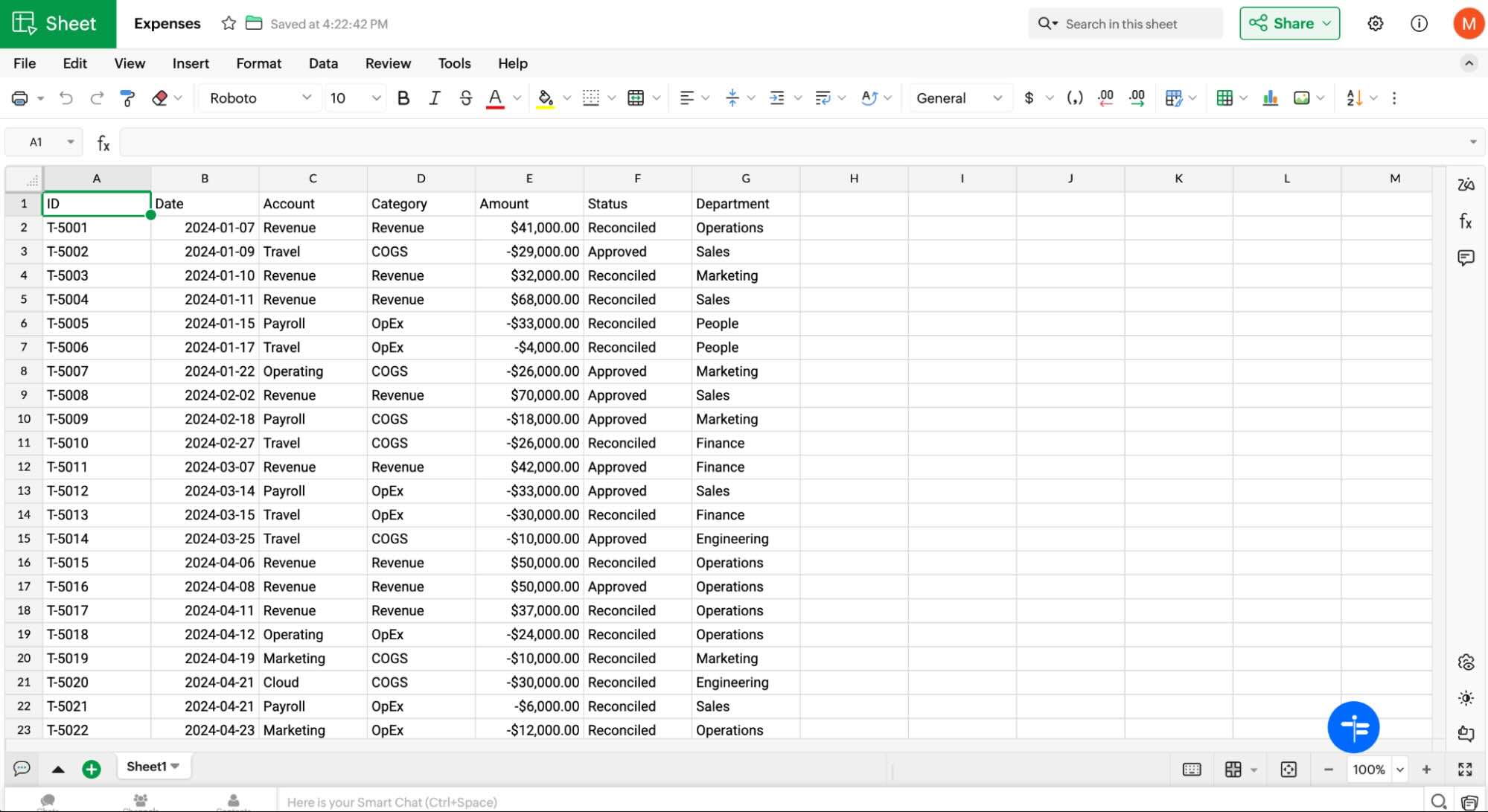
Task: Apply the currency dollar format
Action: coord(1029,98)
